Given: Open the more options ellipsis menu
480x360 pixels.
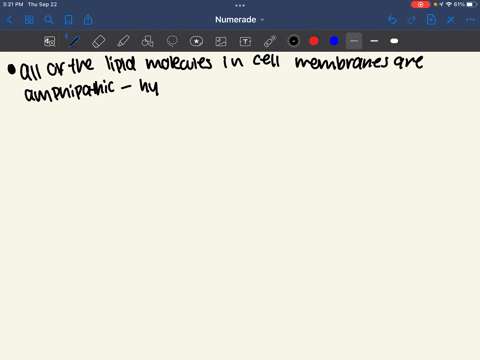Looking at the screenshot, I should point(470,20).
